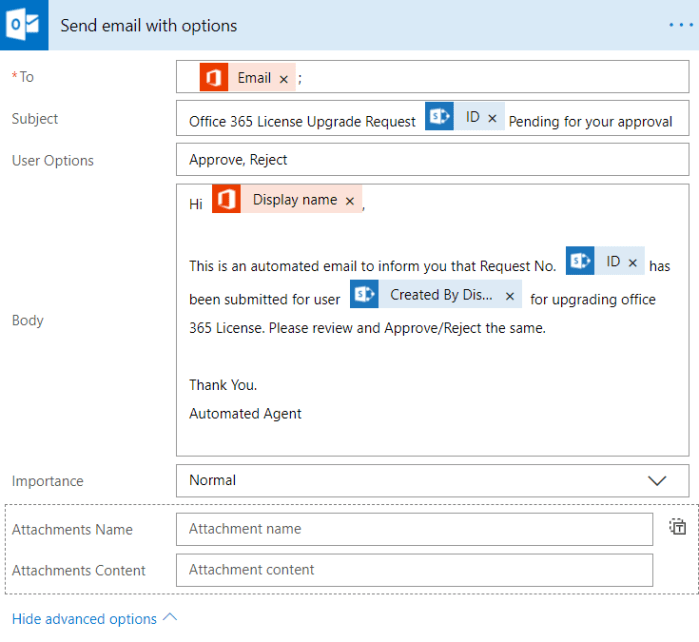This screenshot has height=642, width=699.
Task: Click the Outlook icon in the action header
Action: tap(24, 25)
